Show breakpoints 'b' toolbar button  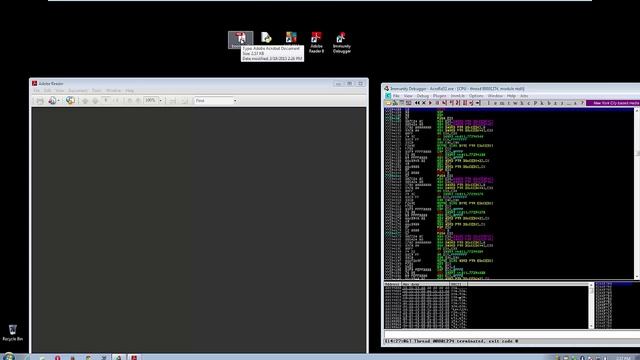(x=549, y=103)
